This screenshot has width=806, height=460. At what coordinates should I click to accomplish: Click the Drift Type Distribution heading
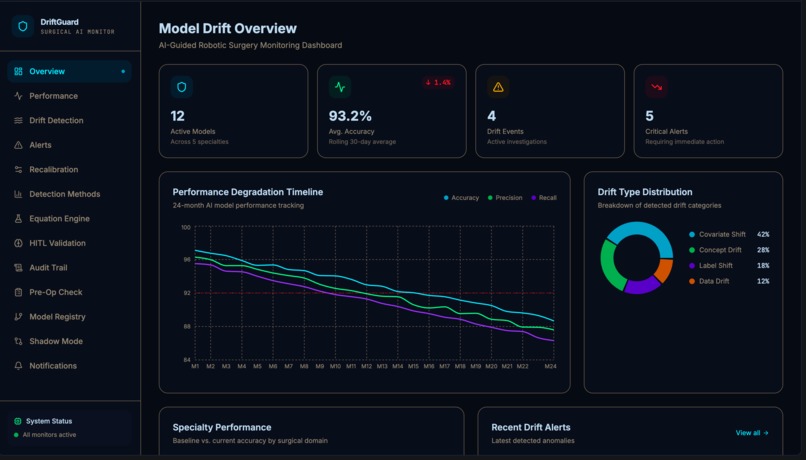pyautogui.click(x=645, y=192)
